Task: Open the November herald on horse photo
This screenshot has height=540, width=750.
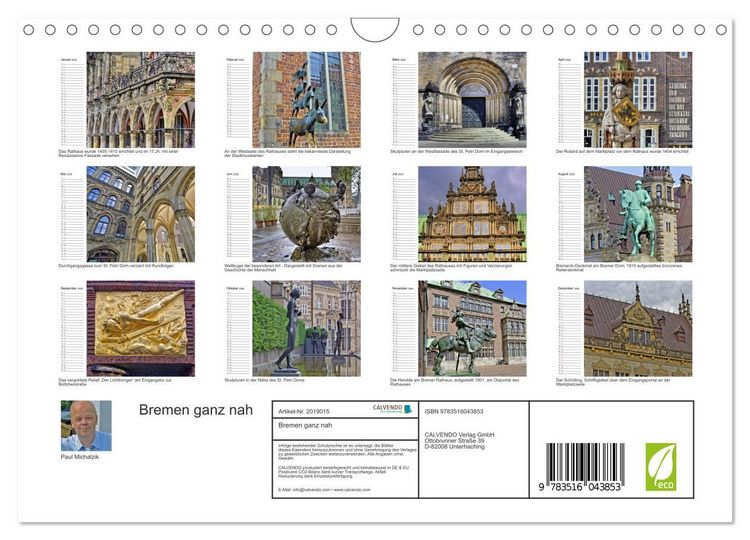Action: click(x=472, y=328)
